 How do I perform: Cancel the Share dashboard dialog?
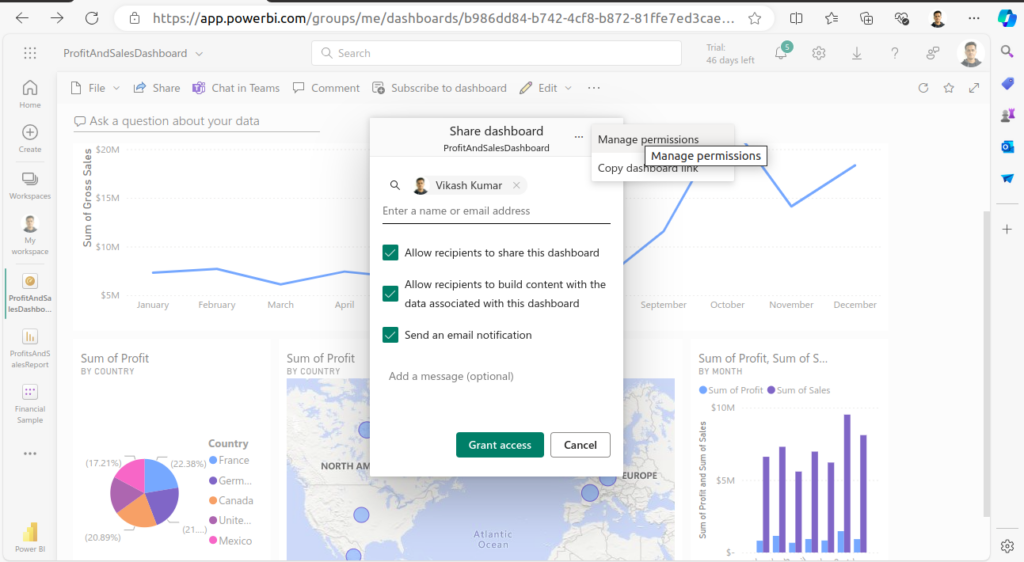pyautogui.click(x=580, y=445)
